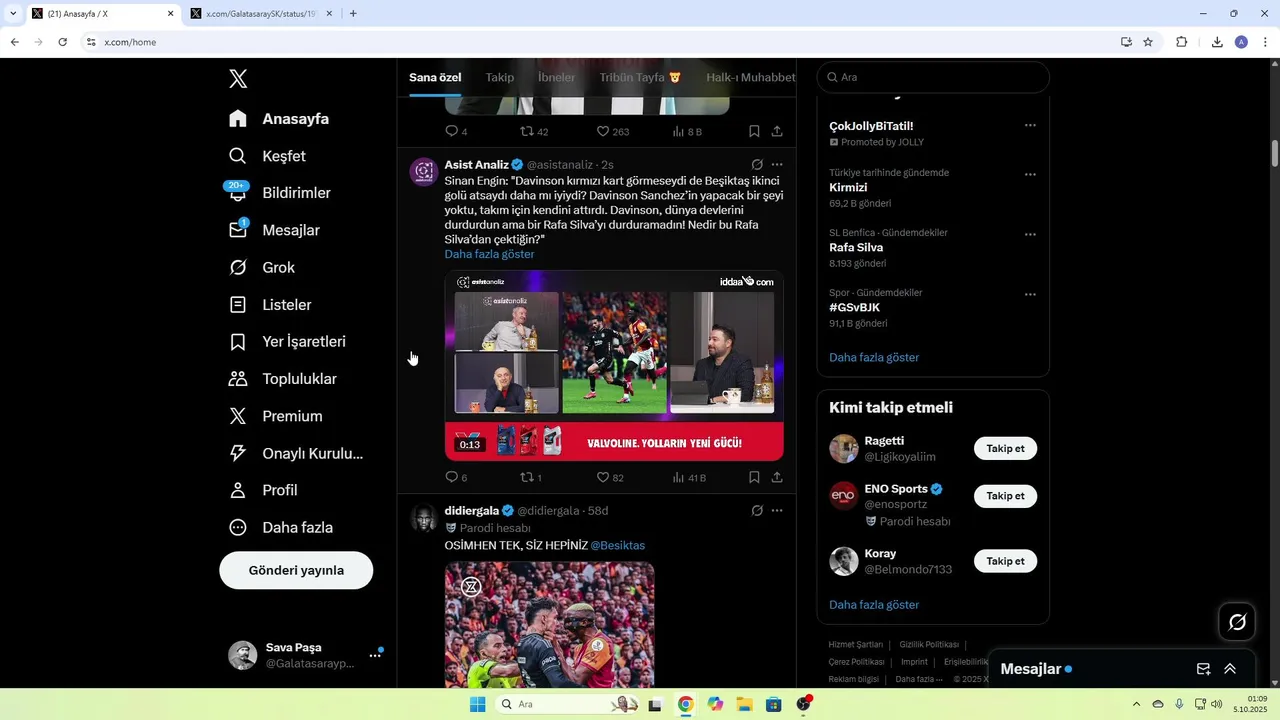Switch to Takip tab
This screenshot has height=720, width=1280.
point(500,77)
